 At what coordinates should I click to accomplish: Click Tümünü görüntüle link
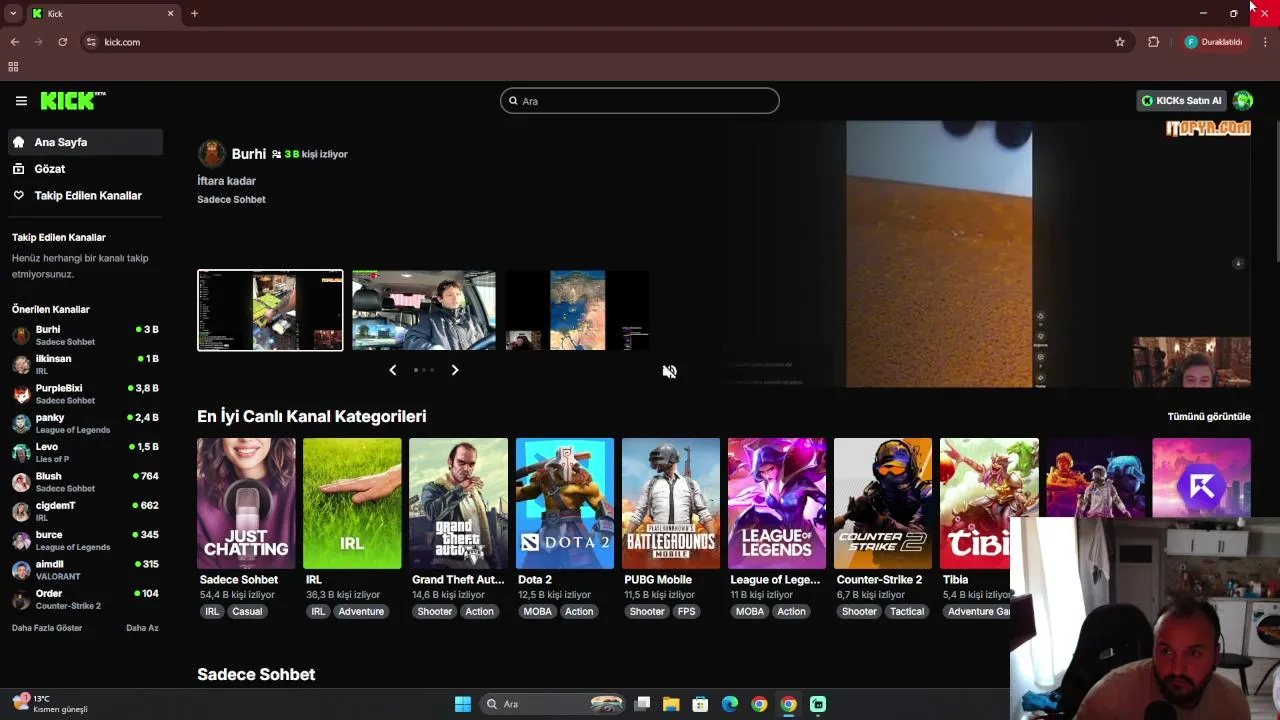pyautogui.click(x=1209, y=417)
